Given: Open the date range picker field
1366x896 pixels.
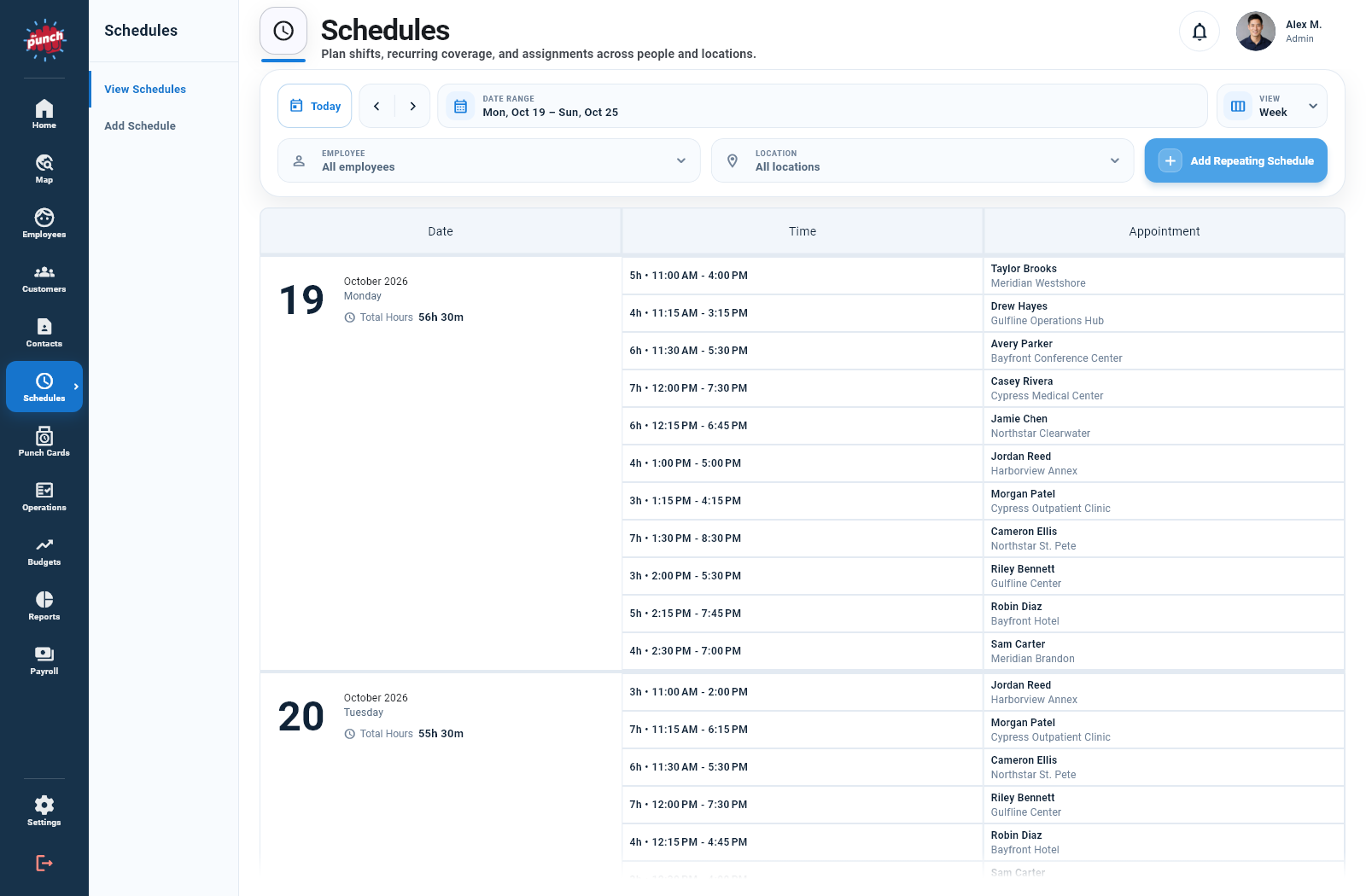Looking at the screenshot, I should (x=822, y=106).
